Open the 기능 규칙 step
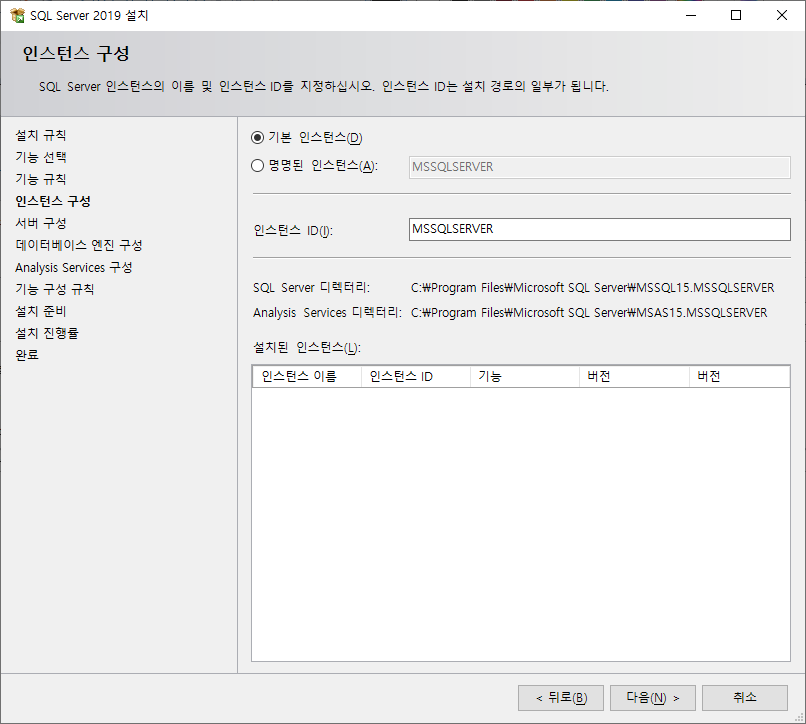806x724 pixels. tap(41, 179)
